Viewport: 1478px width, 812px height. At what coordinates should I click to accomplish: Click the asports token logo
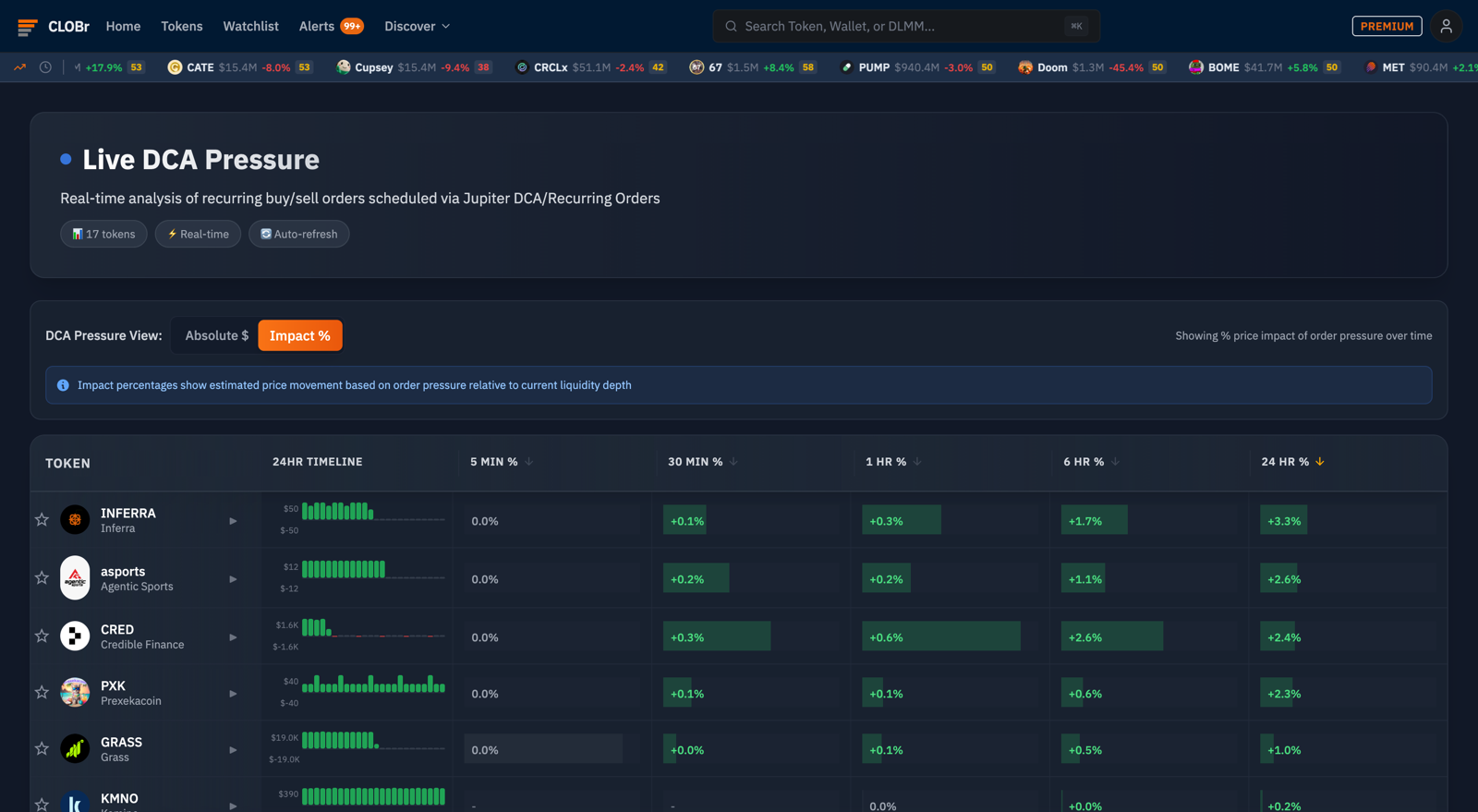click(x=75, y=578)
